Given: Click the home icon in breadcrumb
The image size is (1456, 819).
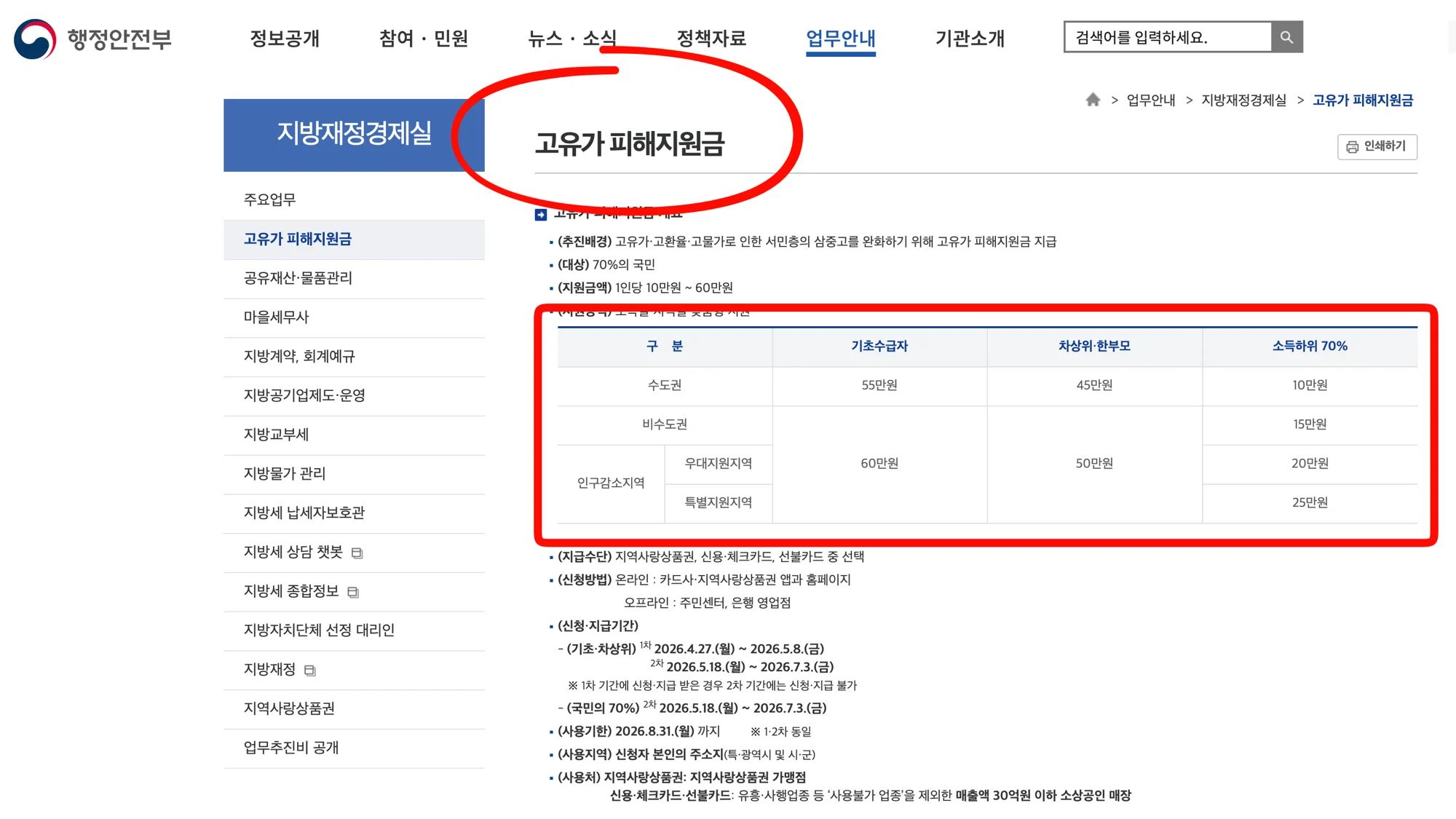Looking at the screenshot, I should point(1093,100).
